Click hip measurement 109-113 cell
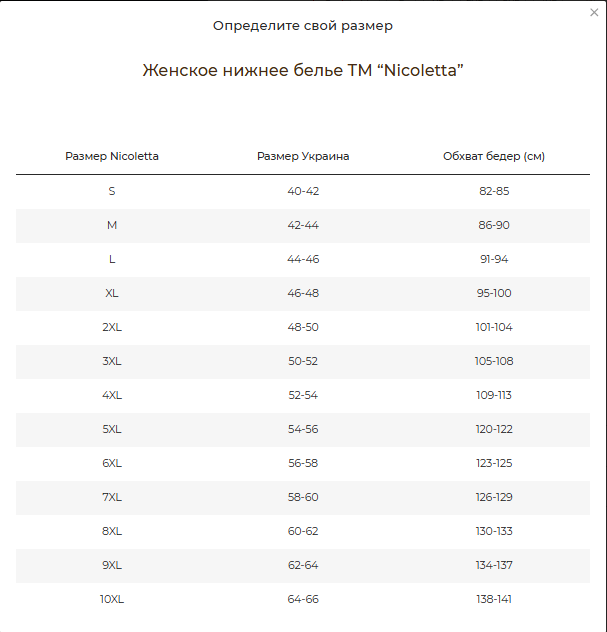This screenshot has width=607, height=632. [494, 395]
